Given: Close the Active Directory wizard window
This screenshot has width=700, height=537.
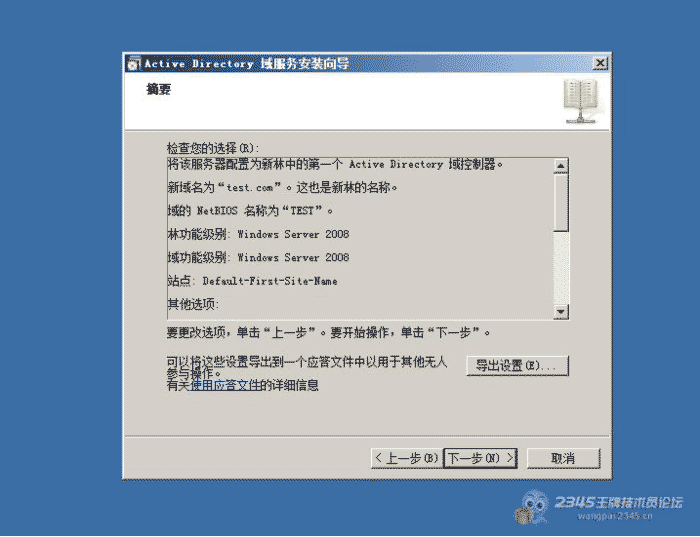Looking at the screenshot, I should 600,63.
